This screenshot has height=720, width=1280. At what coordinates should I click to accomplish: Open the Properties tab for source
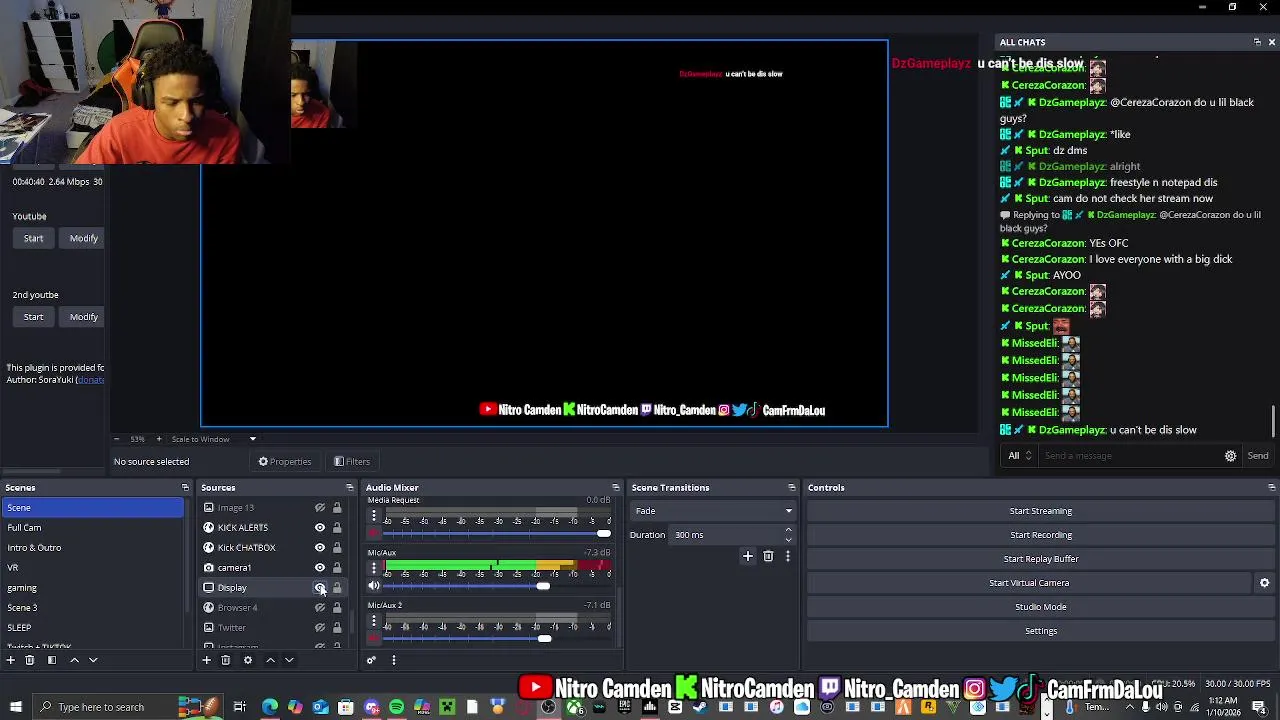(x=285, y=462)
